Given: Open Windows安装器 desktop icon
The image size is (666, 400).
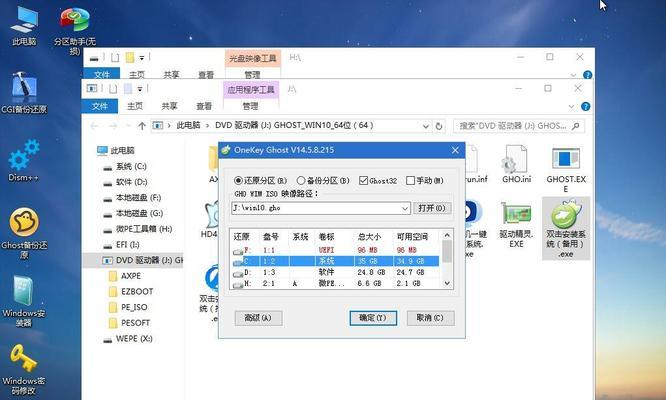Looking at the screenshot, I should (x=24, y=301).
